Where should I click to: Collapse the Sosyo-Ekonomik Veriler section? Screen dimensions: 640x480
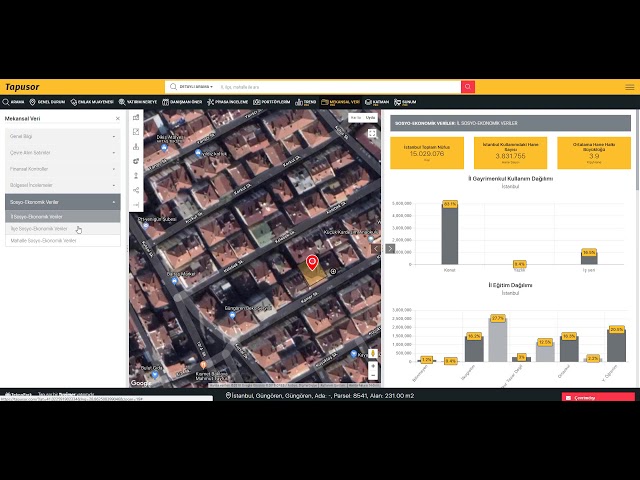62,202
